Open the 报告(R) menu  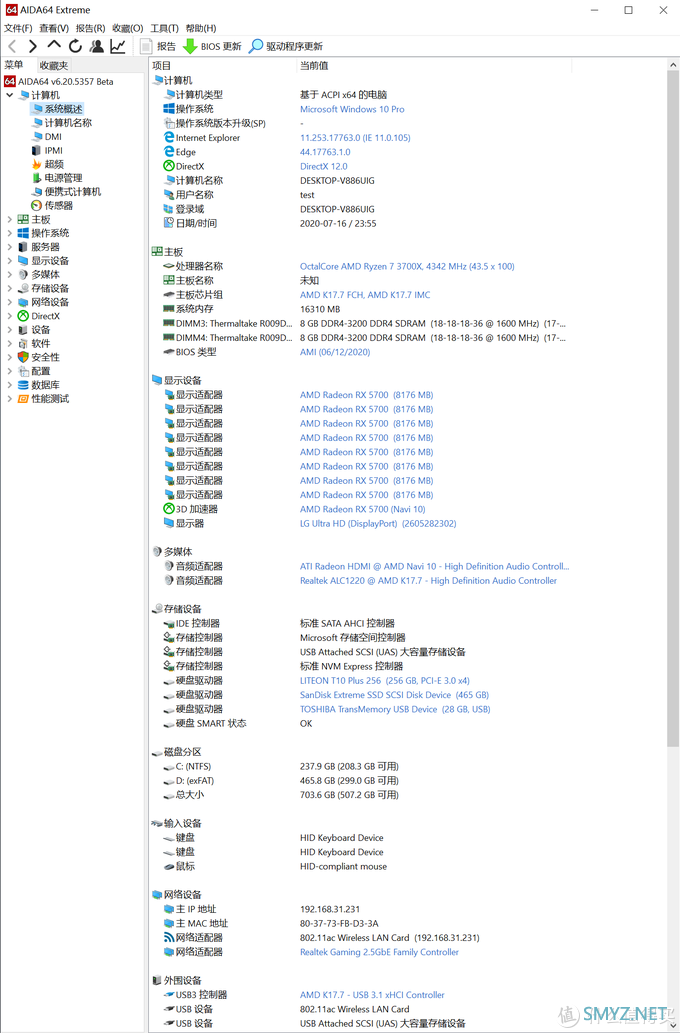pyautogui.click(x=90, y=28)
